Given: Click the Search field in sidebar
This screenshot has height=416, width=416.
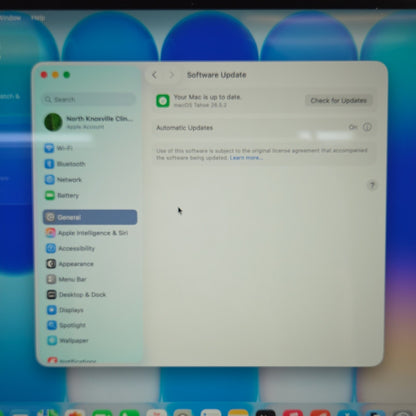Looking at the screenshot, I should pos(89,99).
